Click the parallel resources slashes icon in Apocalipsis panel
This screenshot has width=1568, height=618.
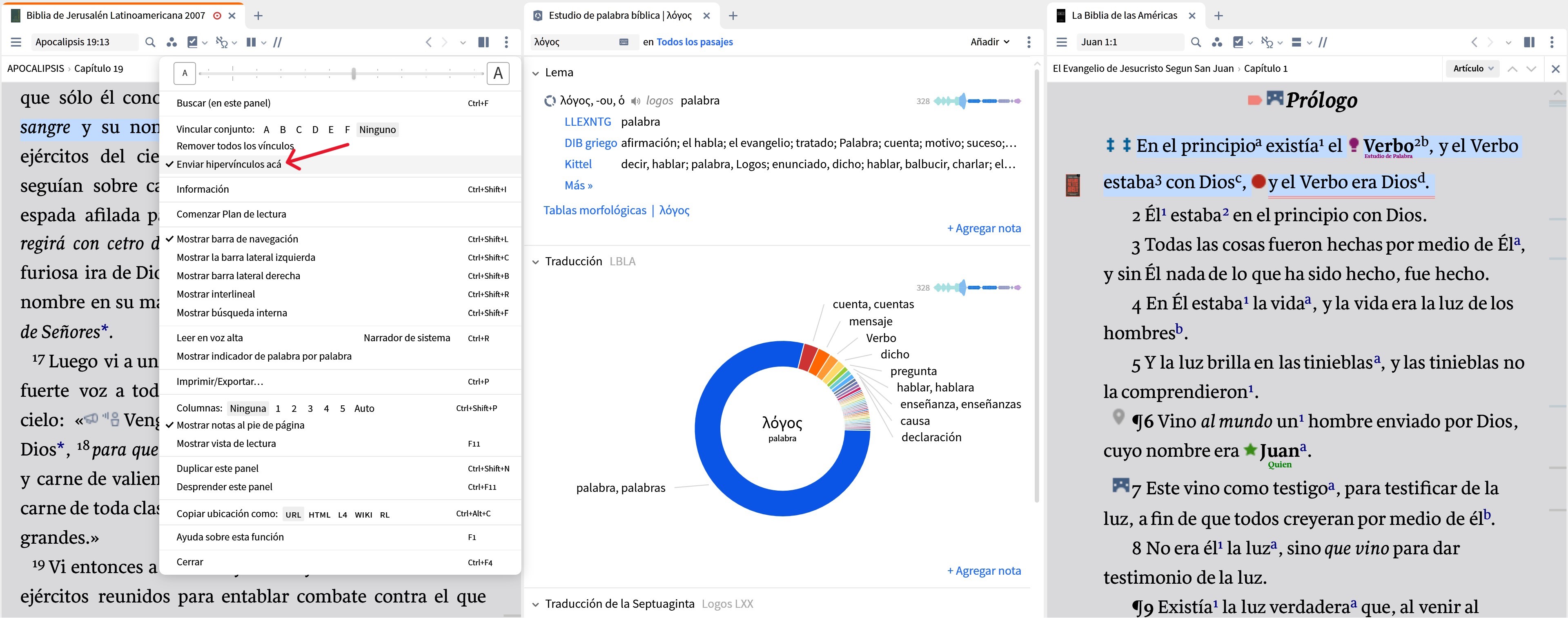(278, 42)
